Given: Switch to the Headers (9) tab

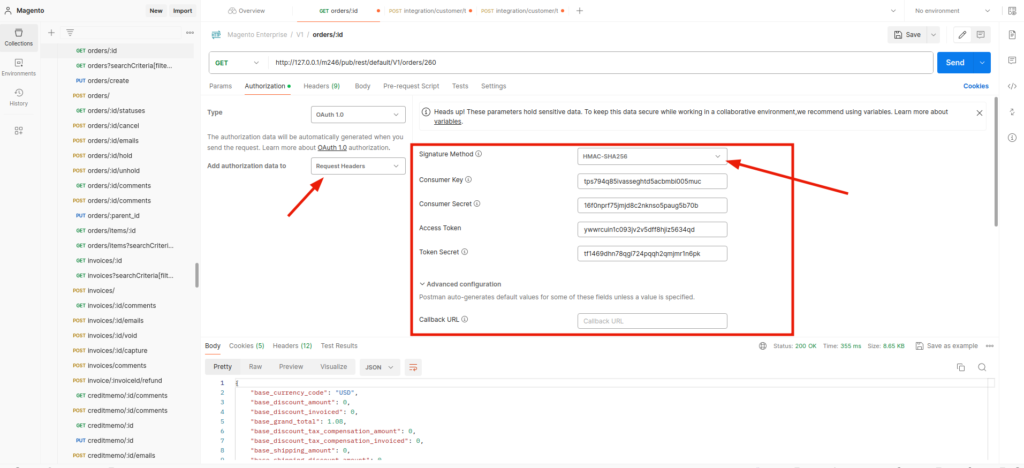Looking at the screenshot, I should tap(321, 86).
